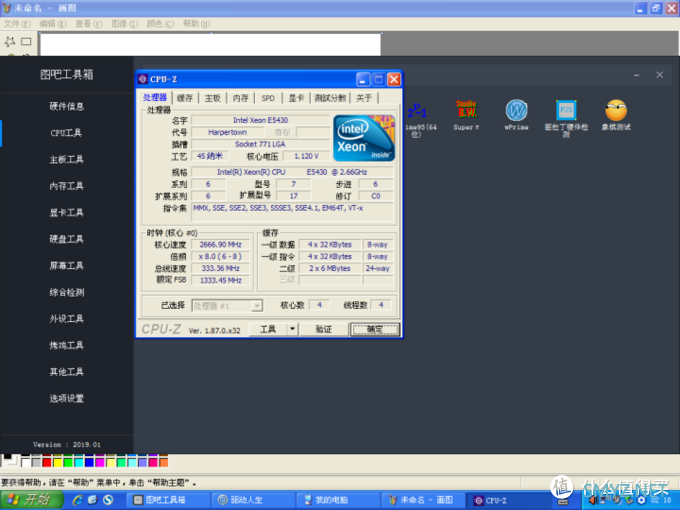This screenshot has height=510, width=680.
Task: Click the volume speaker tray icon
Action: pos(592,500)
